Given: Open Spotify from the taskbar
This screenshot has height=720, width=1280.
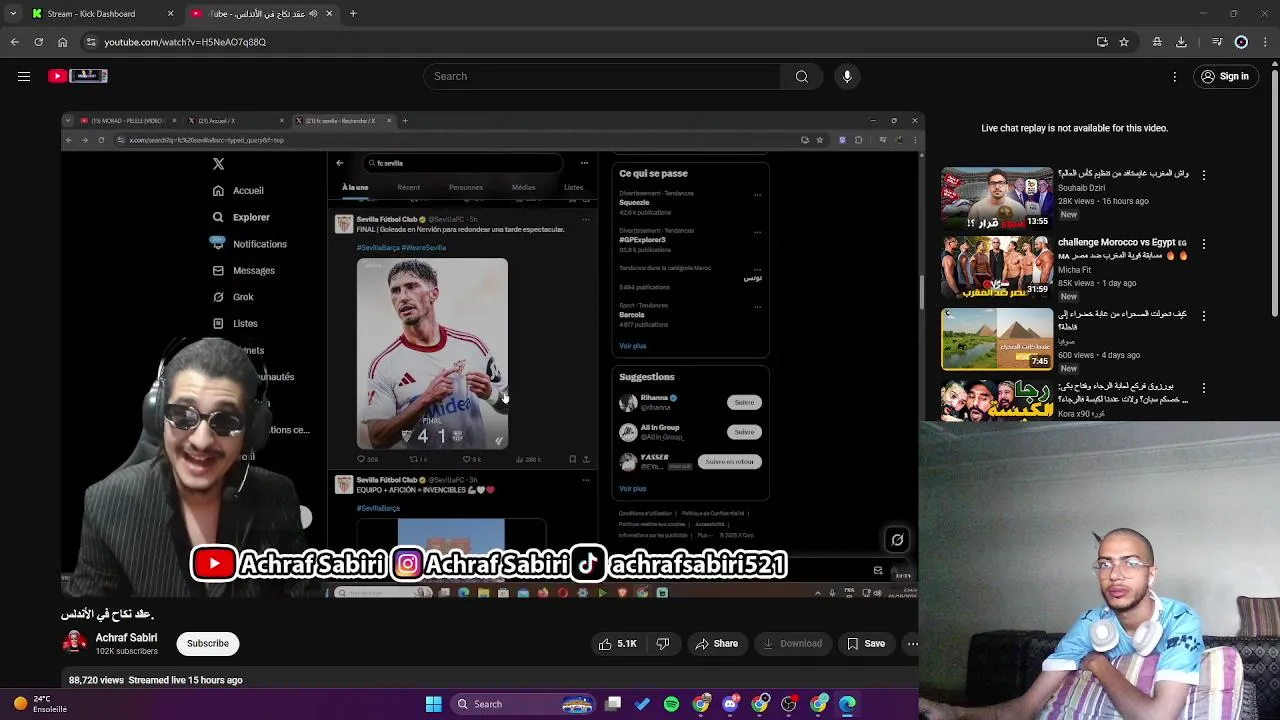Looking at the screenshot, I should tap(671, 704).
